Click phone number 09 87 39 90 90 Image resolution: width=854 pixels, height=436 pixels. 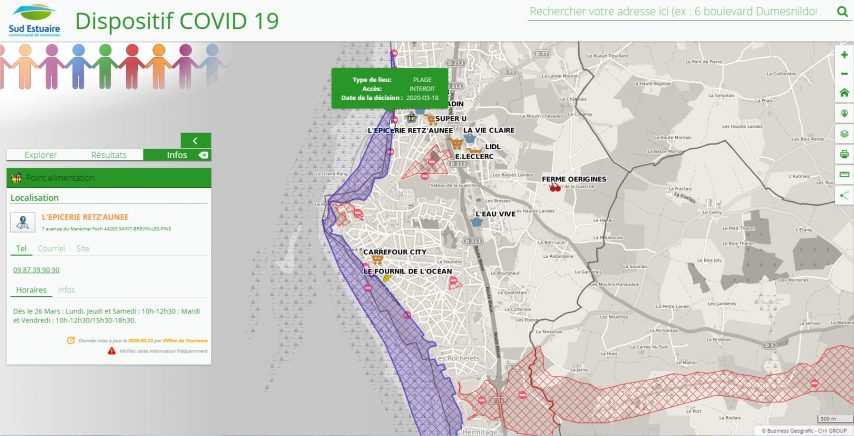pyautogui.click(x=36, y=270)
